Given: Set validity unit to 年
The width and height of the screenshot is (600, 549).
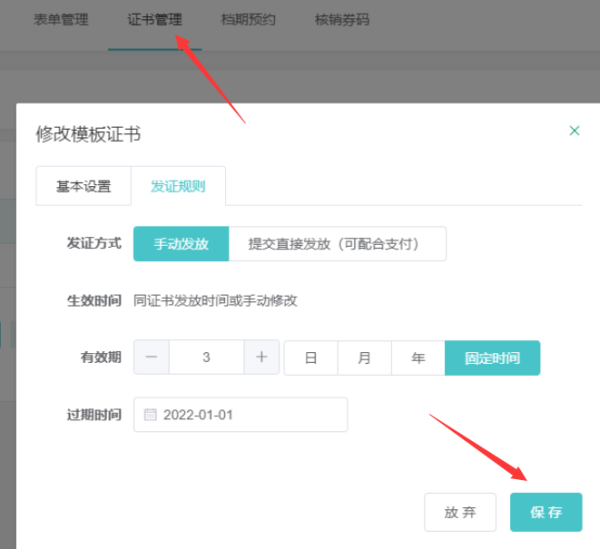Looking at the screenshot, I should pyautogui.click(x=418, y=357).
